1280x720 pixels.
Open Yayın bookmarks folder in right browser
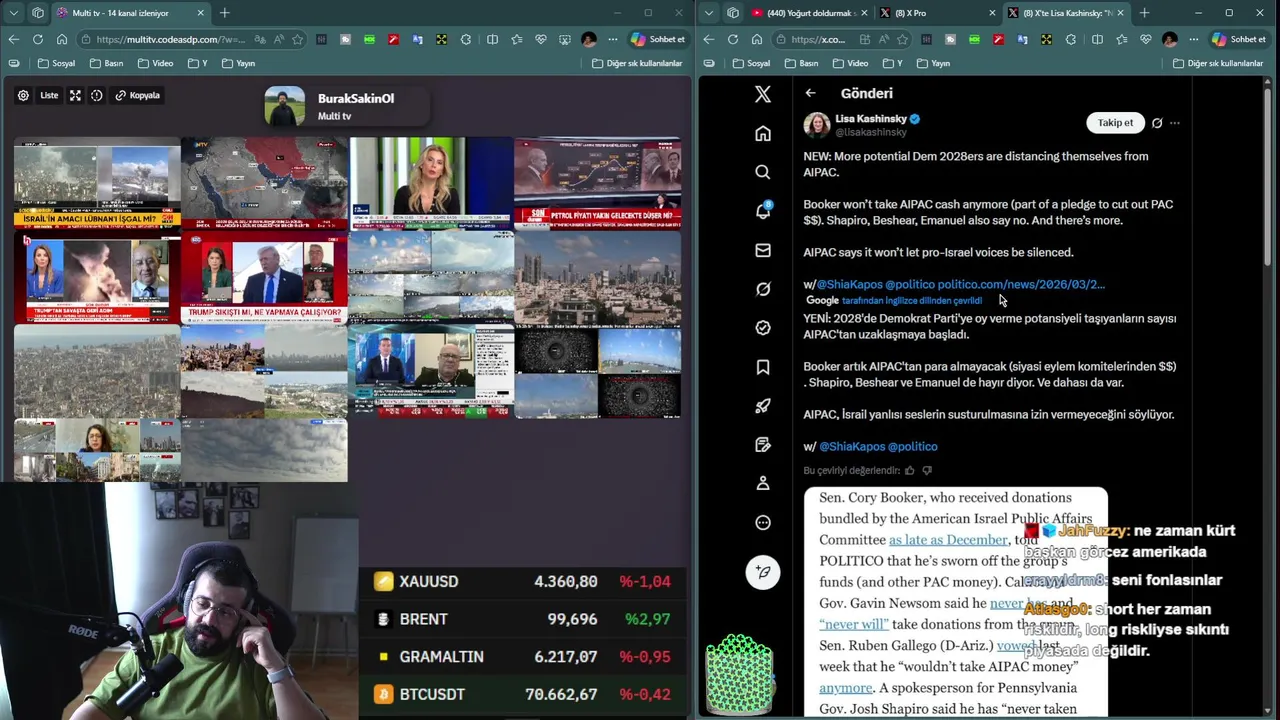coord(932,63)
